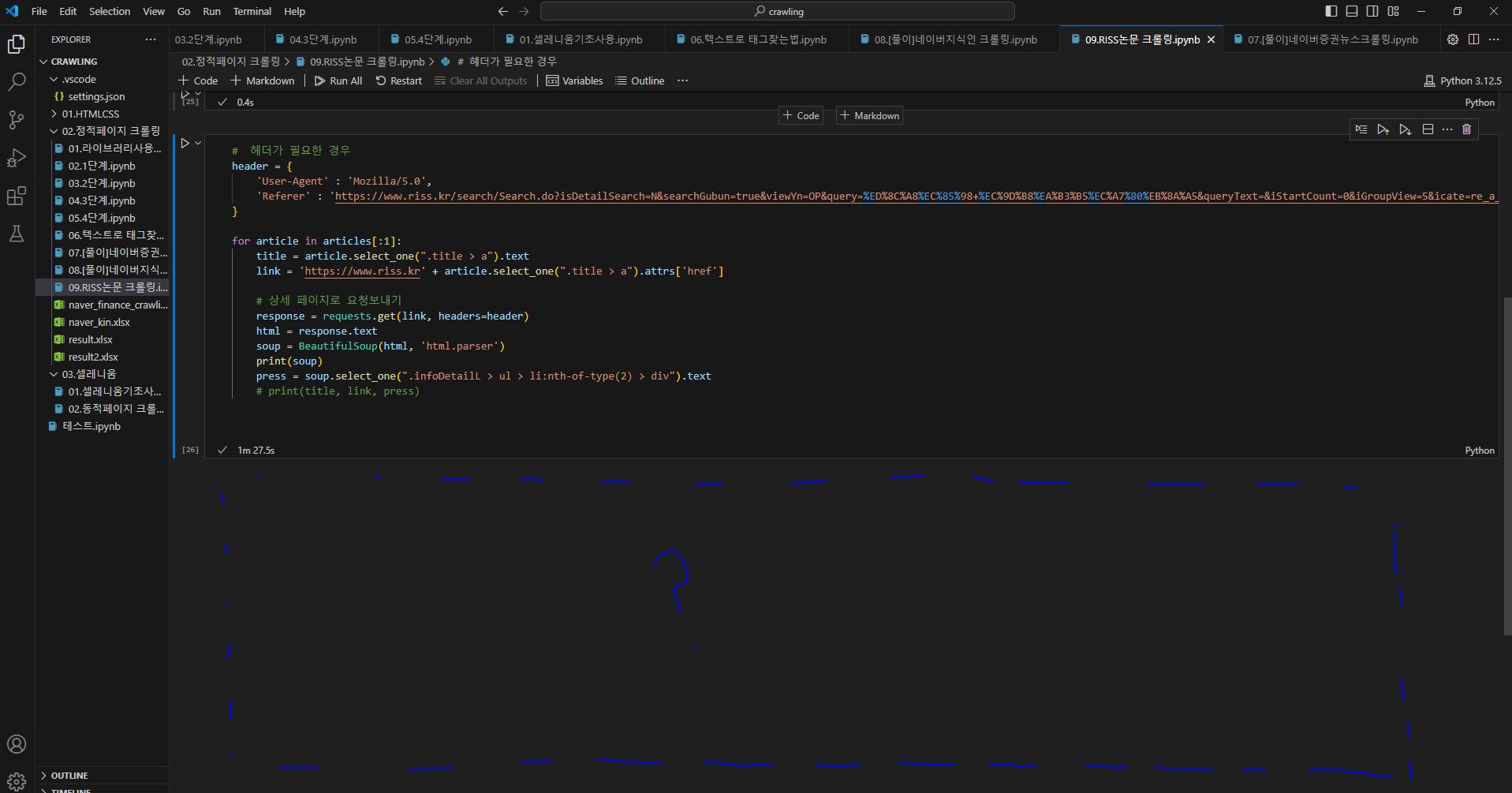This screenshot has height=793, width=1512.
Task: Open the Accounts menu icon
Action: tap(17, 744)
